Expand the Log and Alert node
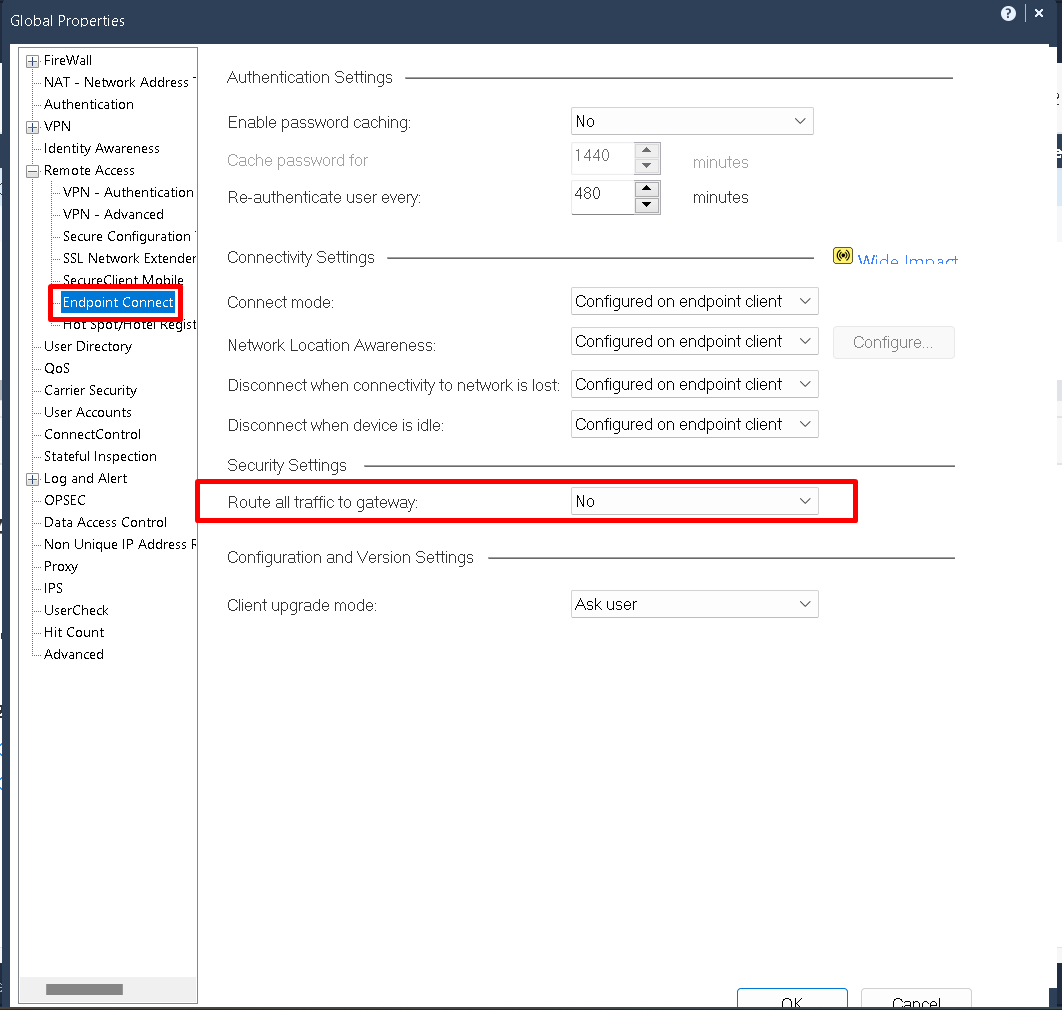Viewport: 1062px width, 1010px height. 31,478
